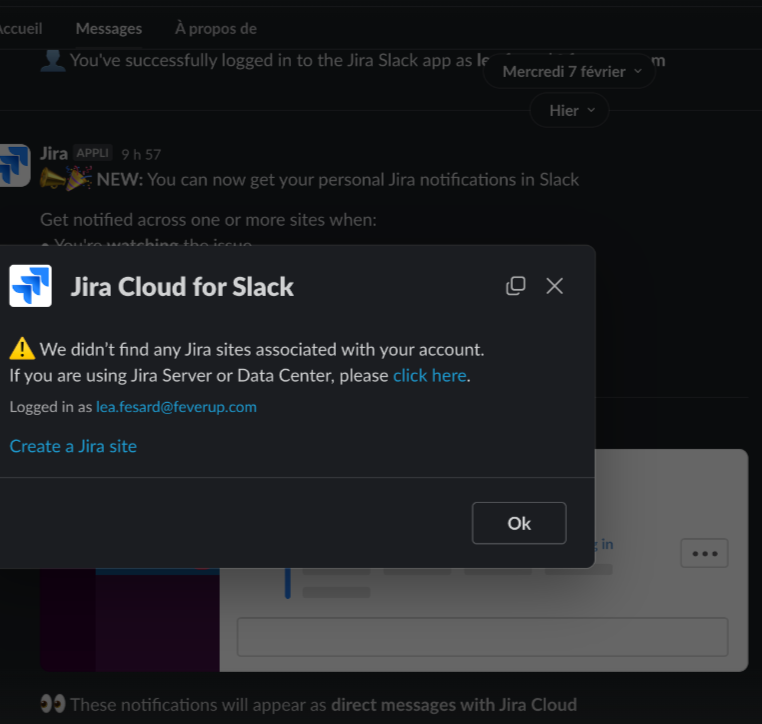
Task: Click 'Get notified across one or more sites' text
Action: [208, 220]
